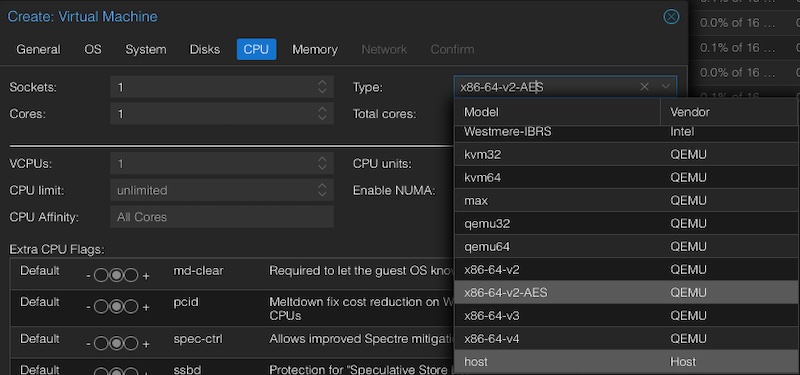The width and height of the screenshot is (800, 375).
Task: Select x86-64-v2-AES list row
Action: click(x=627, y=292)
